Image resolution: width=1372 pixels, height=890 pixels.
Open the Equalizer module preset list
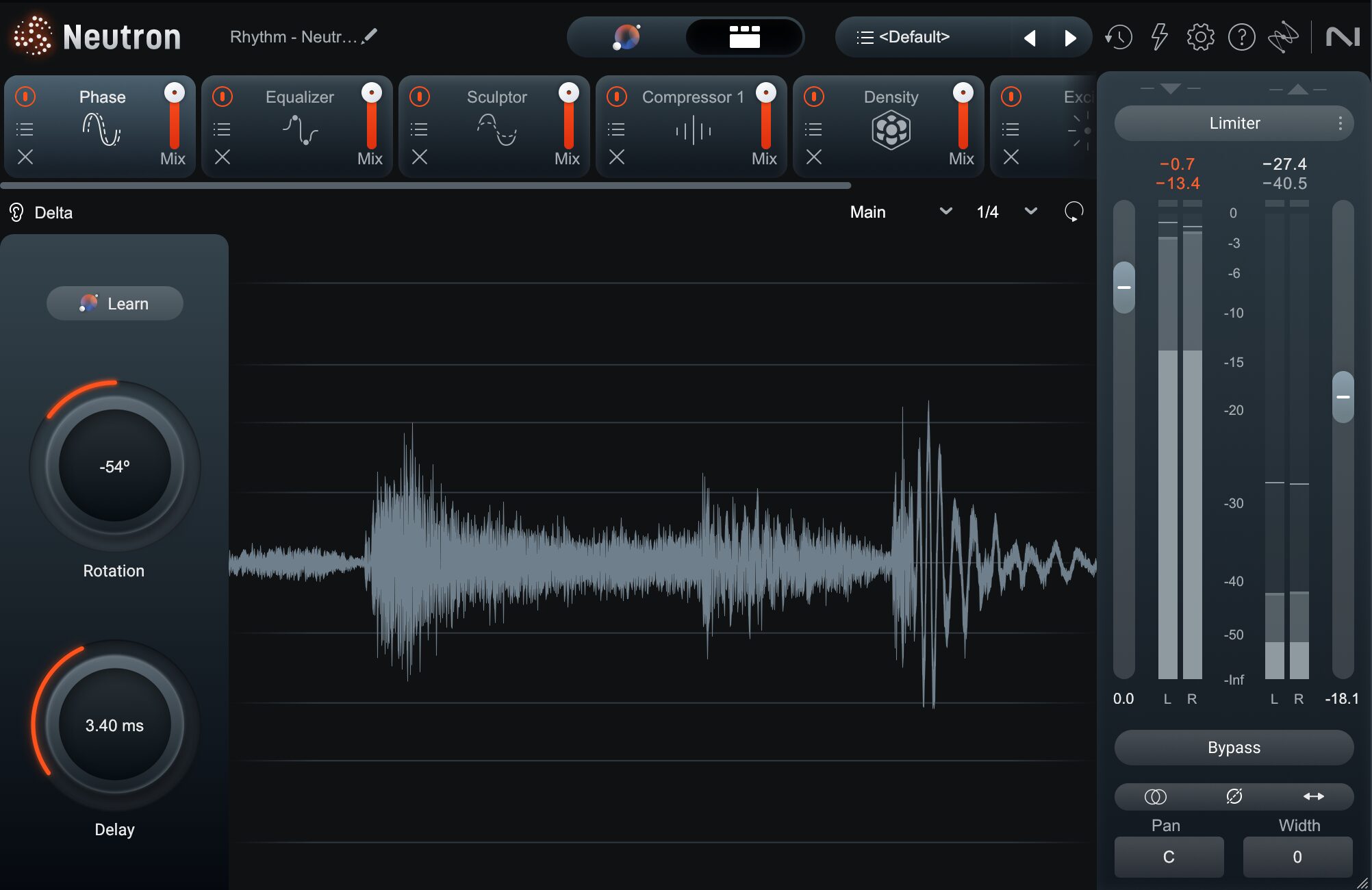point(223,129)
